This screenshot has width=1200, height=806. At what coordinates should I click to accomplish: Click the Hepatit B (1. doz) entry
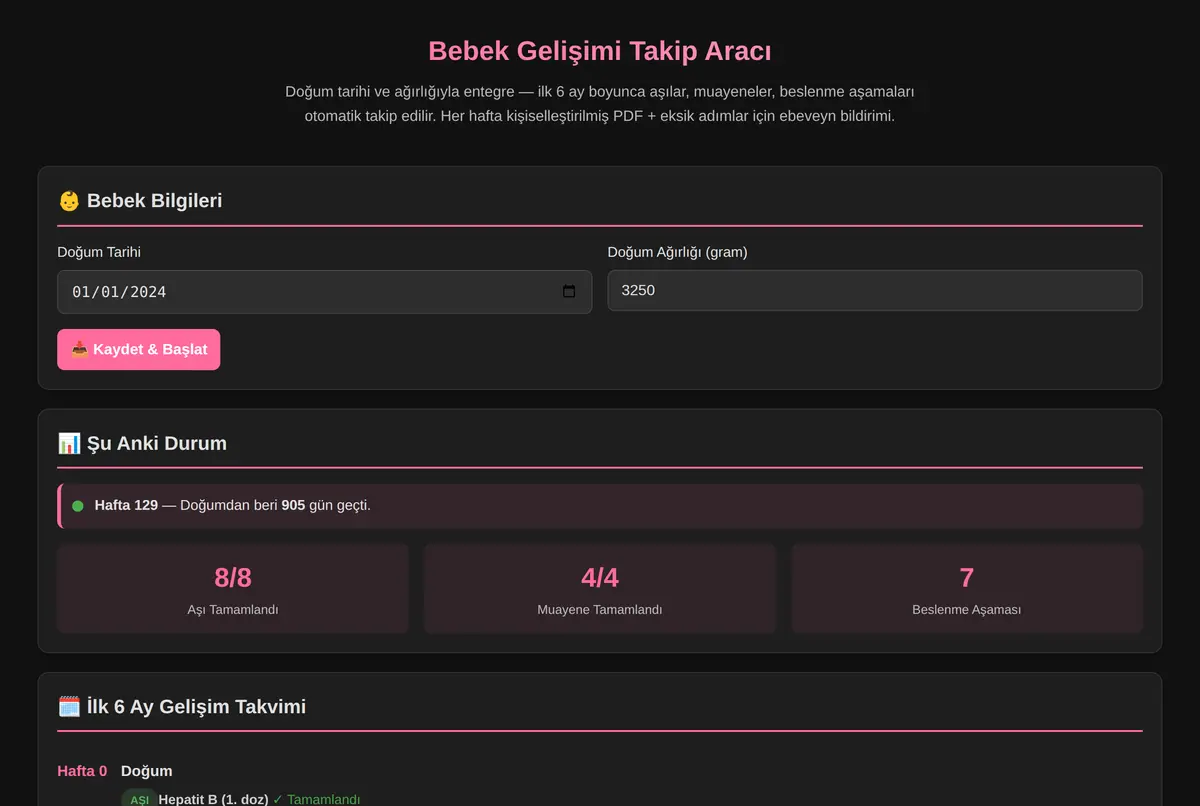coord(214,800)
